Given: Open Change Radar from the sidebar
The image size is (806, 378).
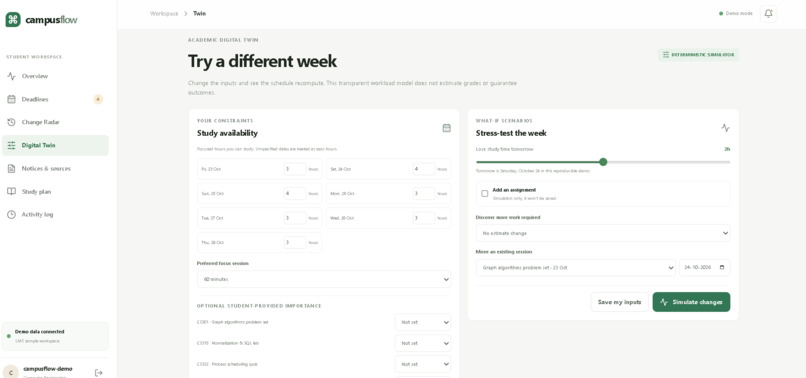Looking at the screenshot, I should (x=55, y=122).
